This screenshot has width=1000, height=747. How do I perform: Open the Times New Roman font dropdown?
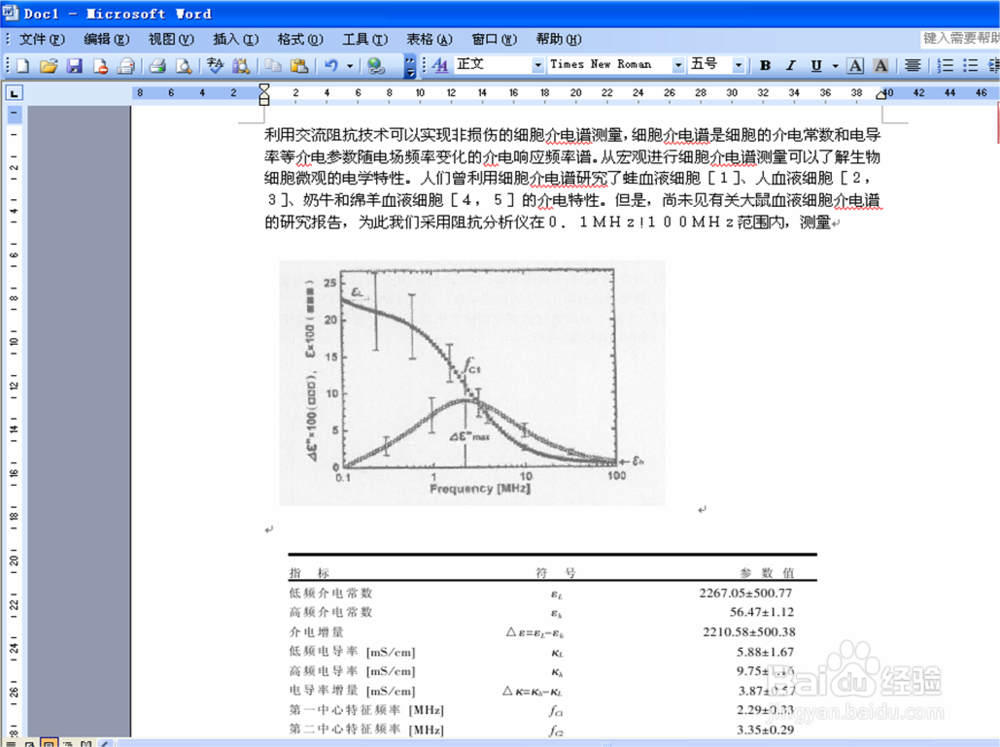click(x=677, y=65)
